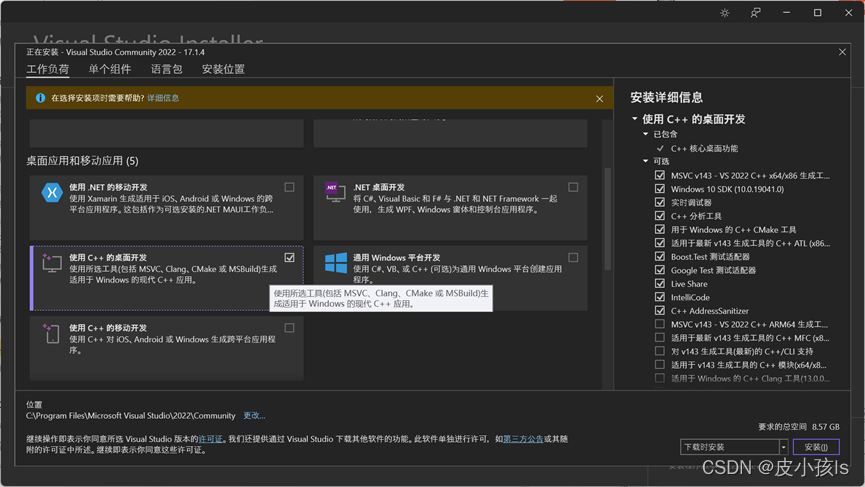The image size is (865, 487).
Task: Check C++ MFC for v143 build tools
Action: [x=660, y=338]
